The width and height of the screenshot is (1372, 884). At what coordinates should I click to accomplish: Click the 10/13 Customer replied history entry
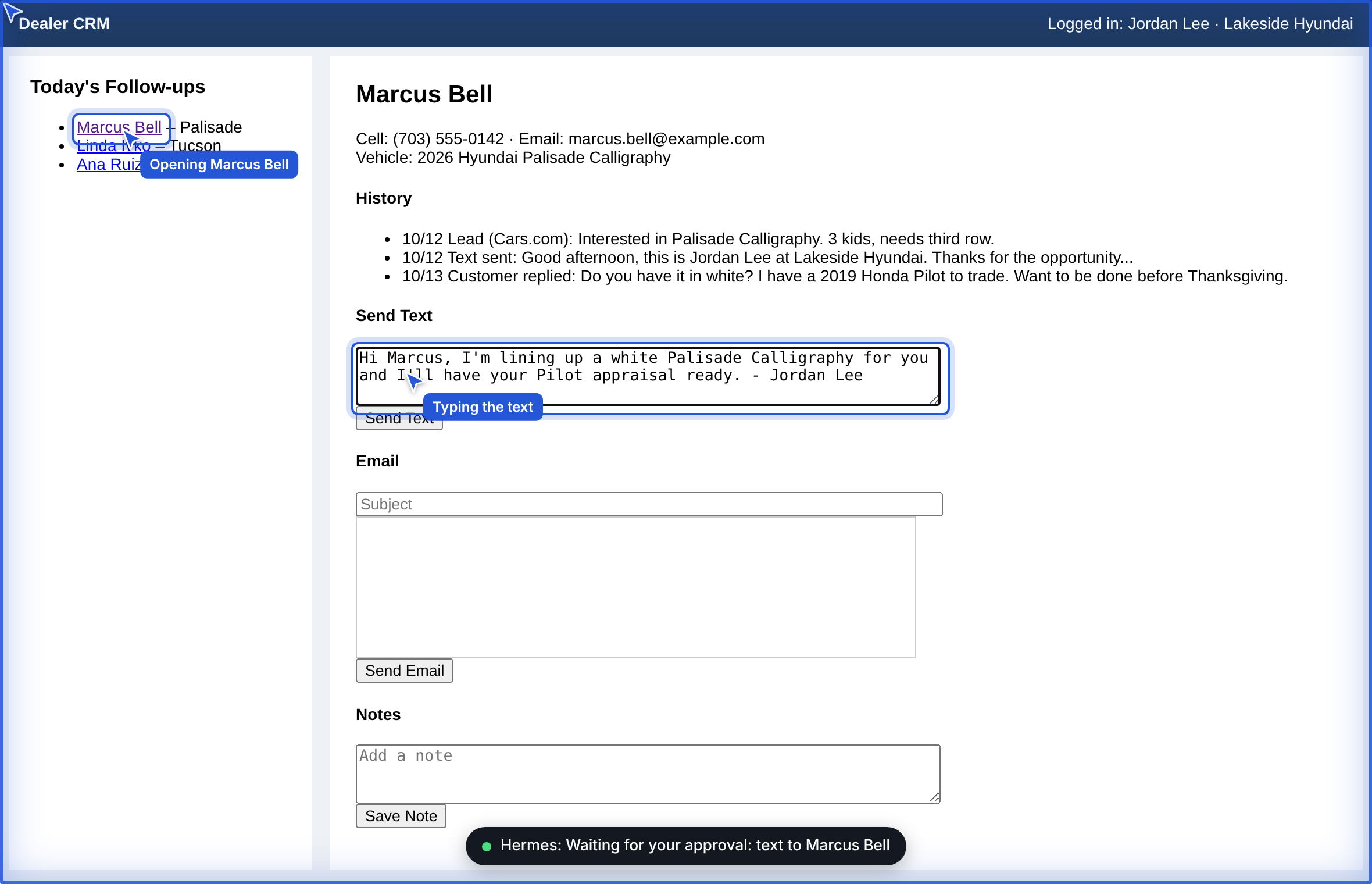click(844, 276)
